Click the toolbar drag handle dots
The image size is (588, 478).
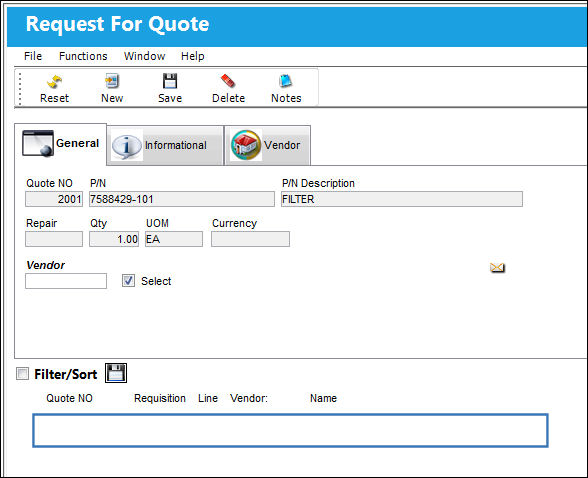[20, 88]
